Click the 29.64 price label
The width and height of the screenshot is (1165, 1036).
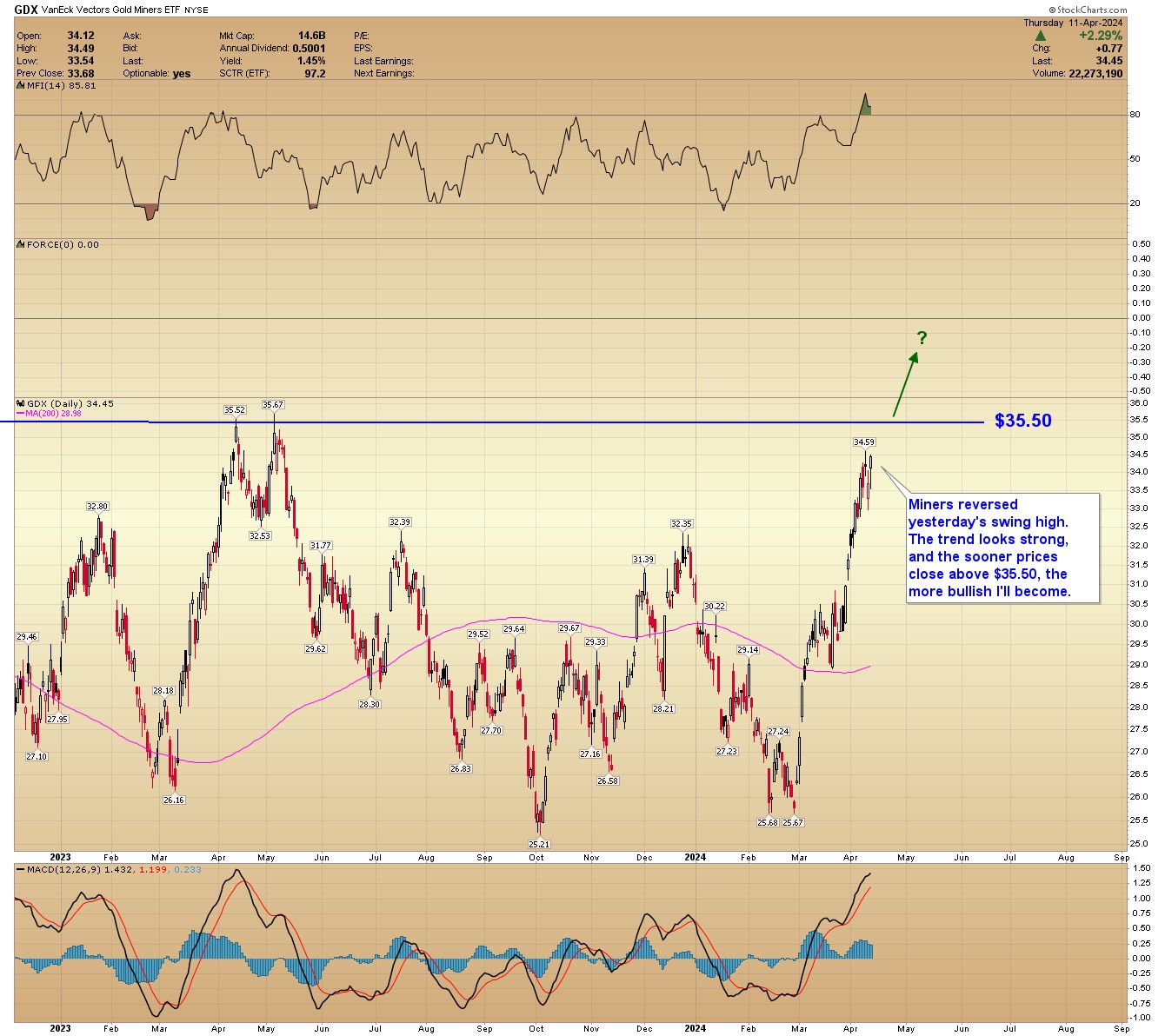514,629
